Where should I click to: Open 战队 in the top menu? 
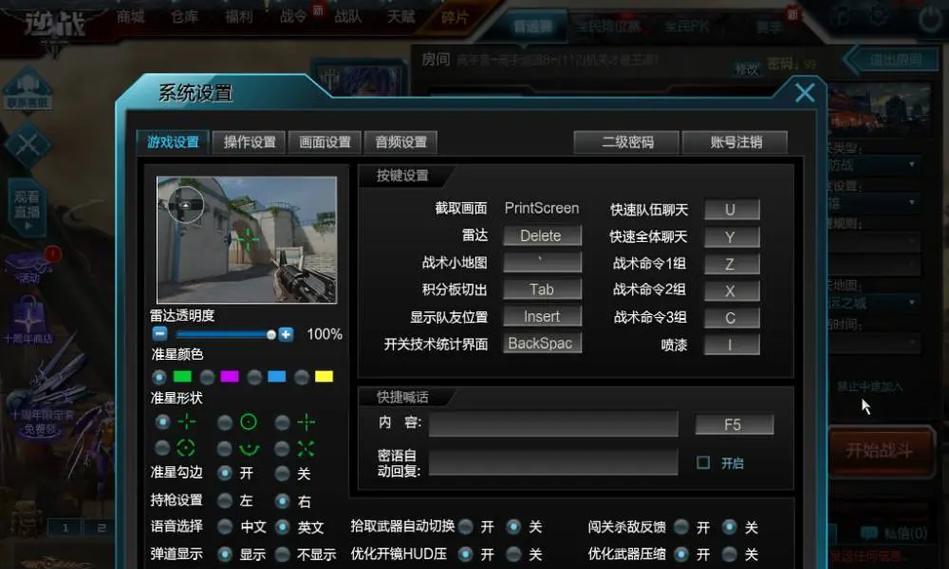coord(347,16)
